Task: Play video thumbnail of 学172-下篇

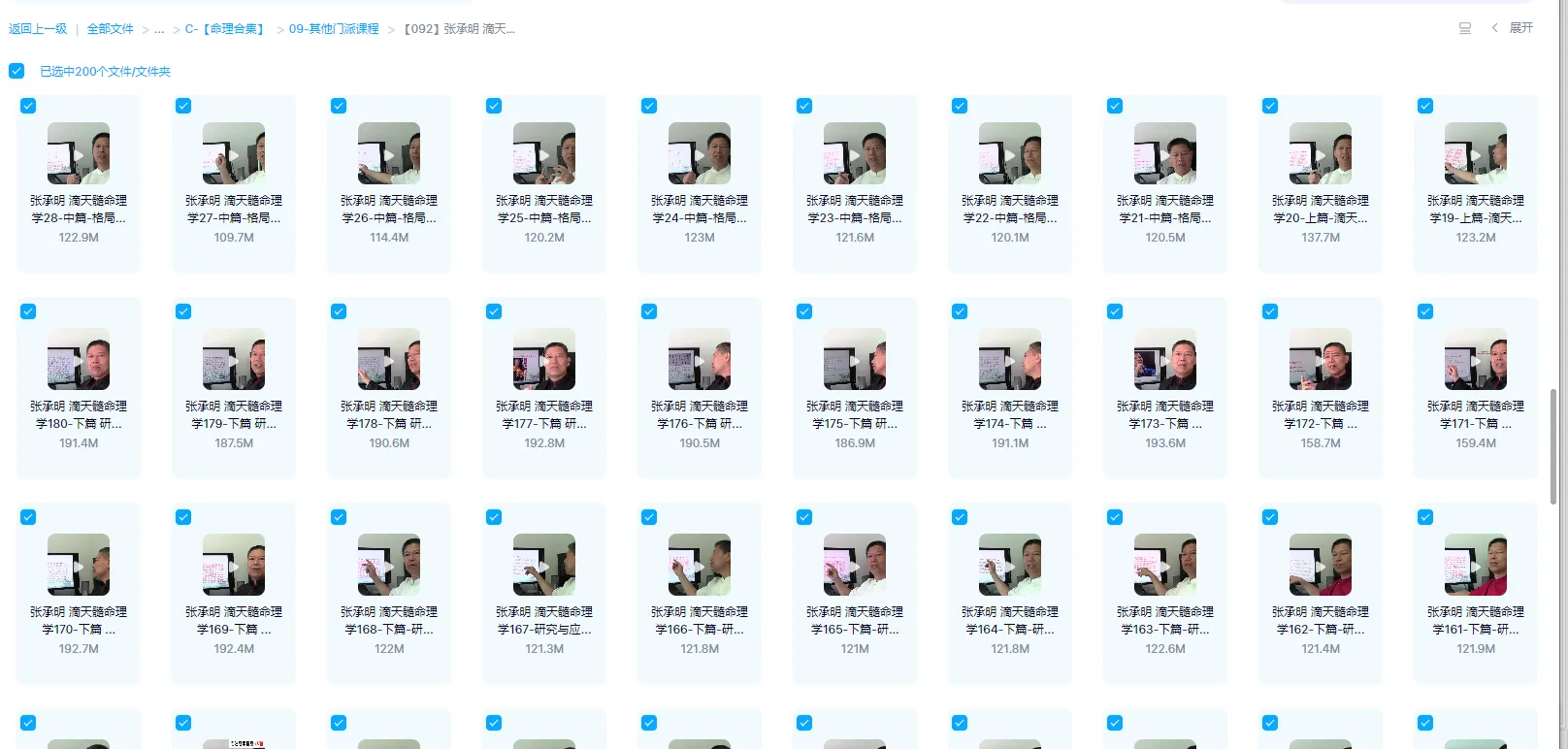Action: pos(1321,359)
